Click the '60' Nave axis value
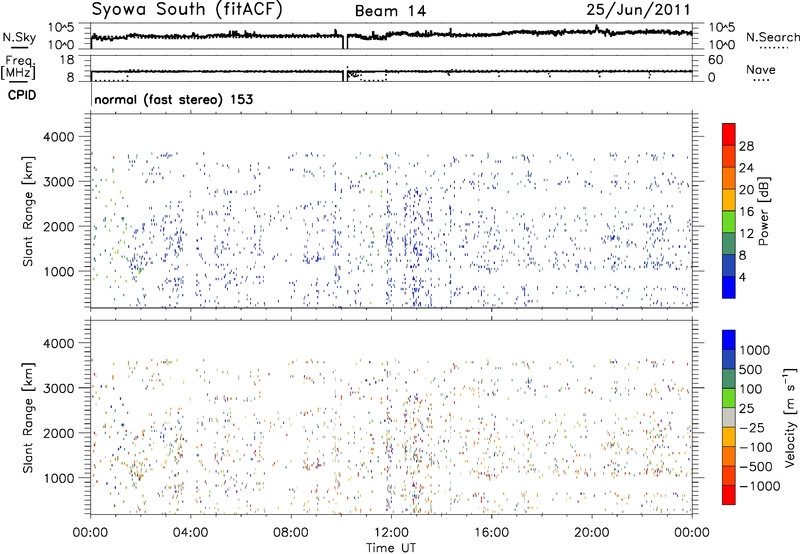The height and width of the screenshot is (554, 800). [x=716, y=60]
